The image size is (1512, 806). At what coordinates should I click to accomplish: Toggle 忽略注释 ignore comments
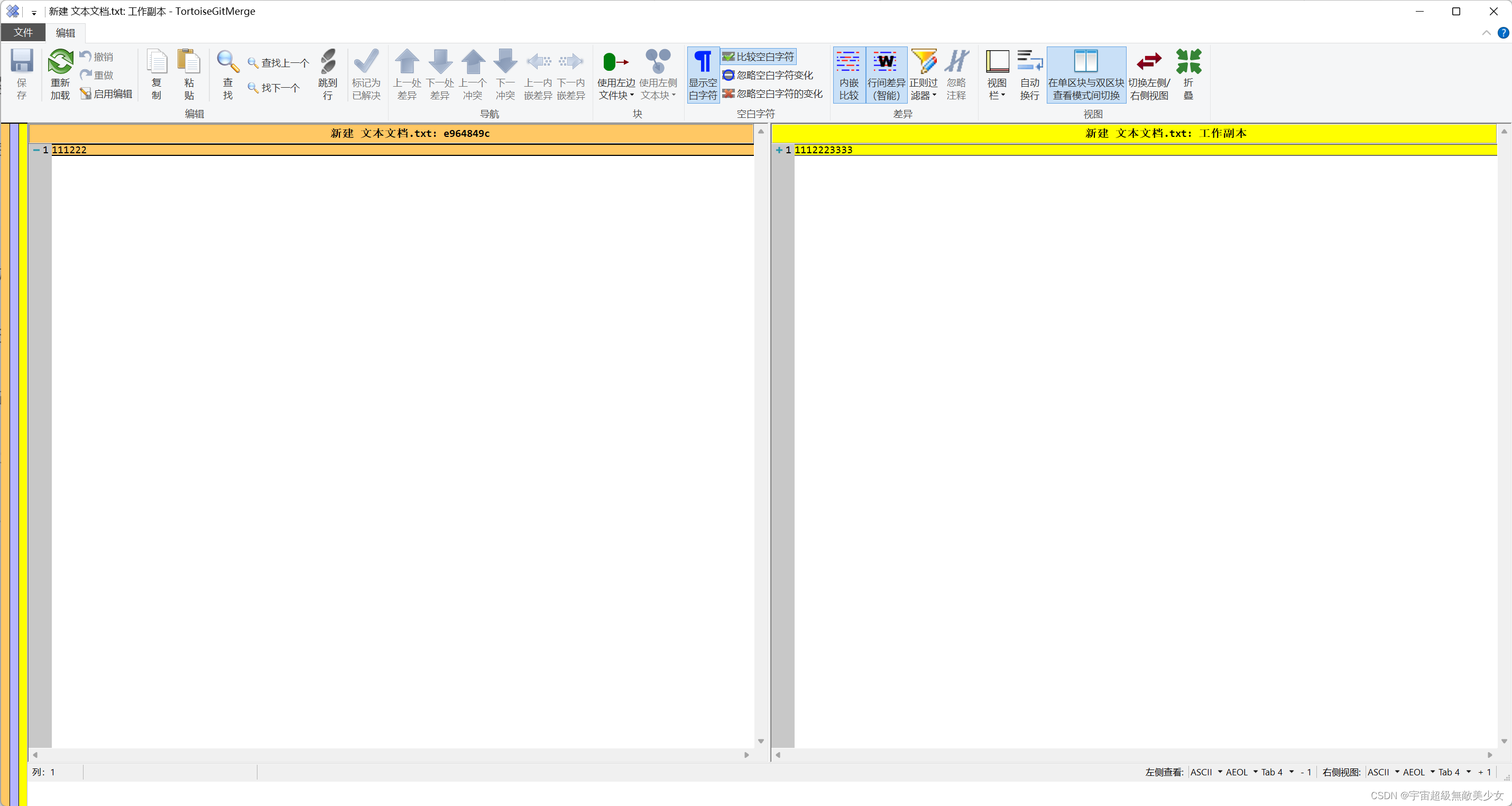(956, 75)
